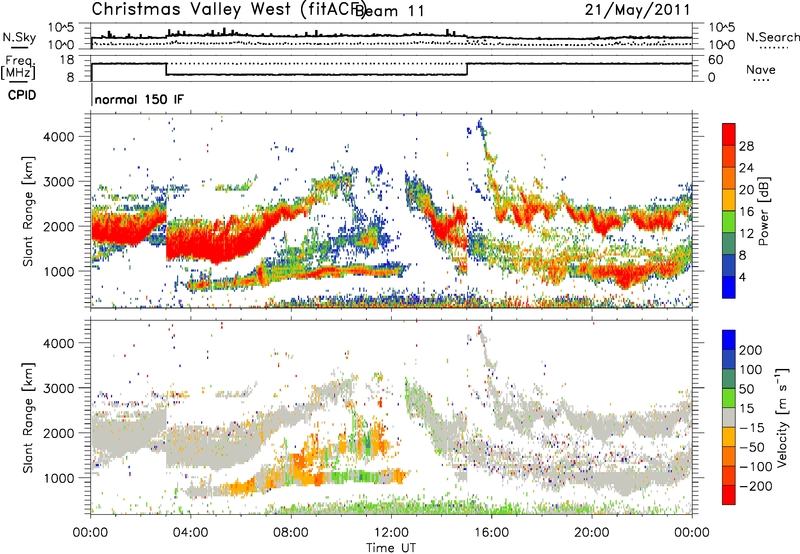This screenshot has height=554, width=800.
Task: Select the -200 label on velocity colorbar
Action: (756, 486)
